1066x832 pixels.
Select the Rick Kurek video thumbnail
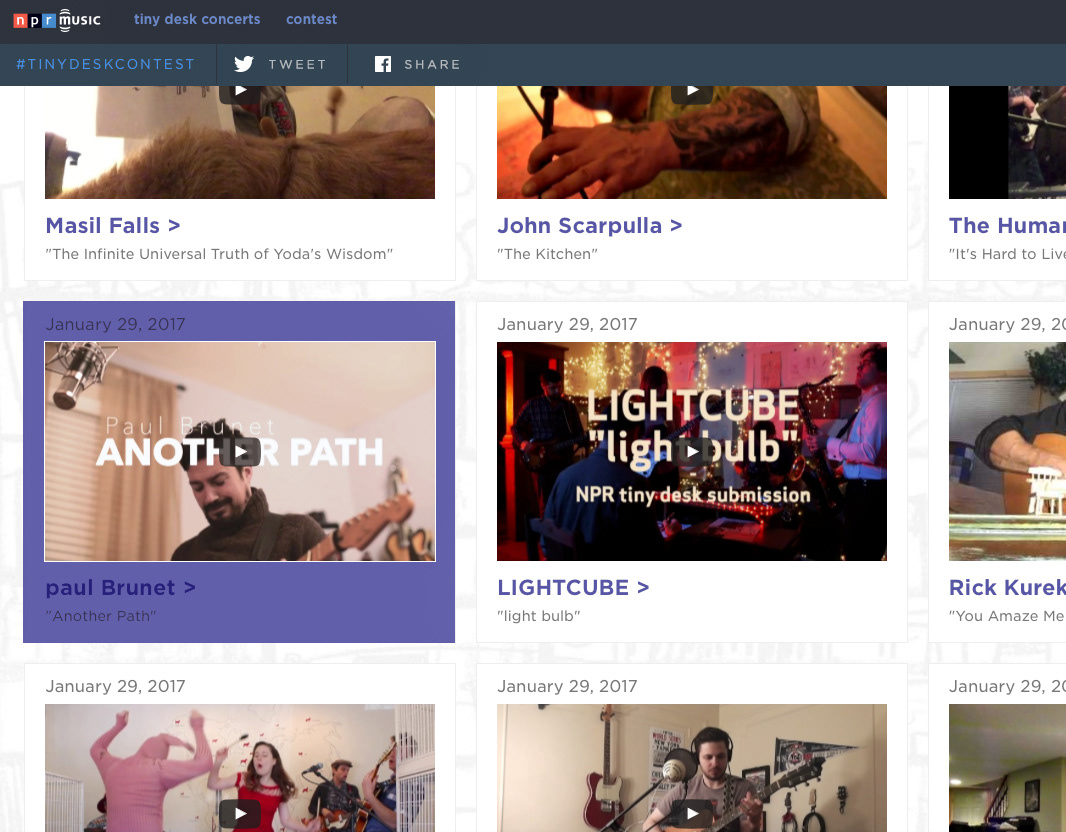pos(1008,451)
